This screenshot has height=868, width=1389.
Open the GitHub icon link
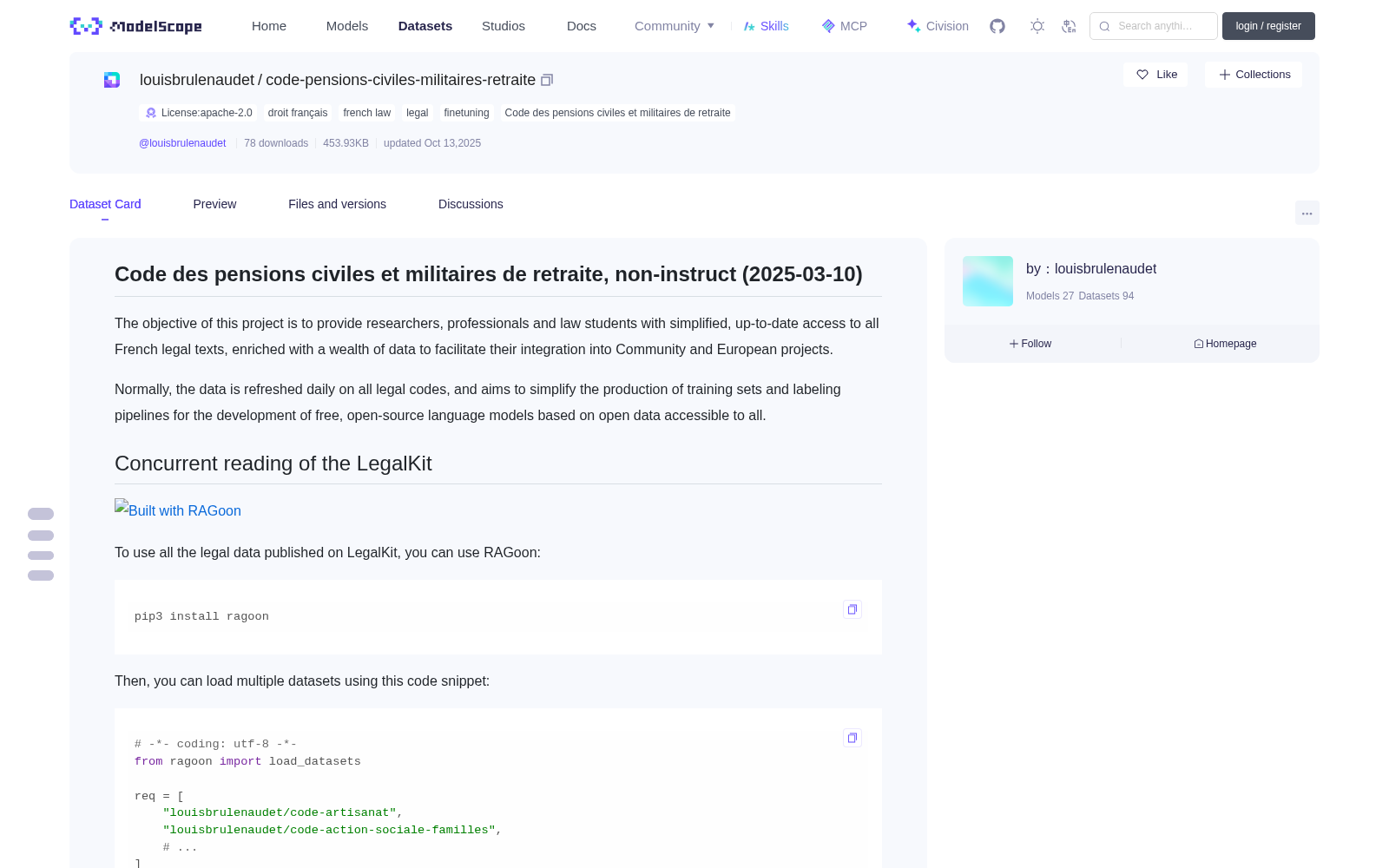point(997,26)
